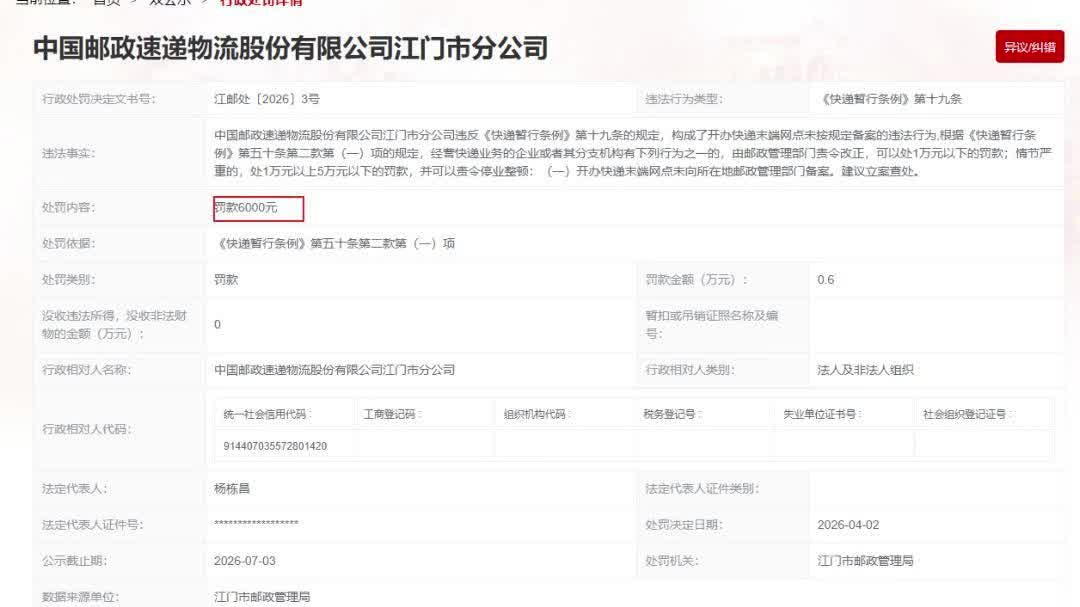
Task: Select the penalty decision date 2026-04-02
Action: 848,525
